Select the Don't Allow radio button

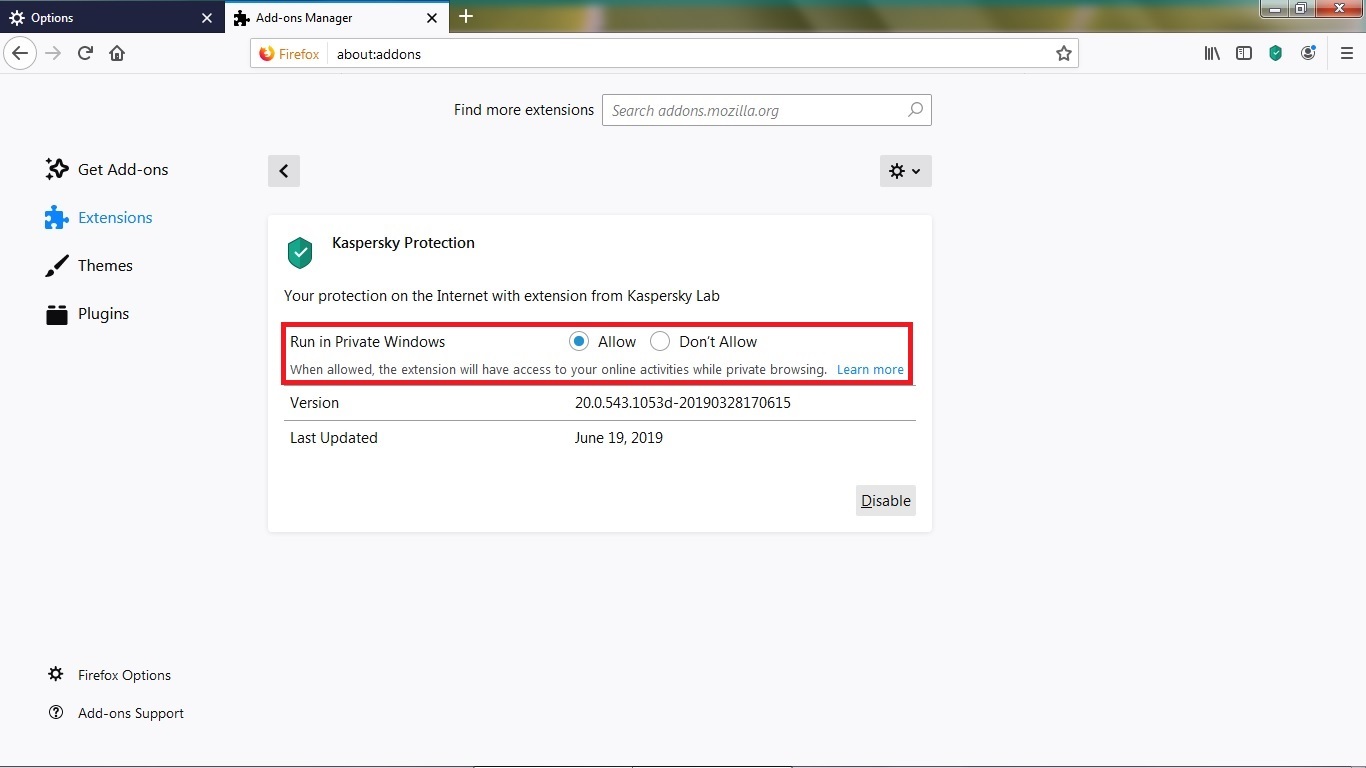pos(660,341)
